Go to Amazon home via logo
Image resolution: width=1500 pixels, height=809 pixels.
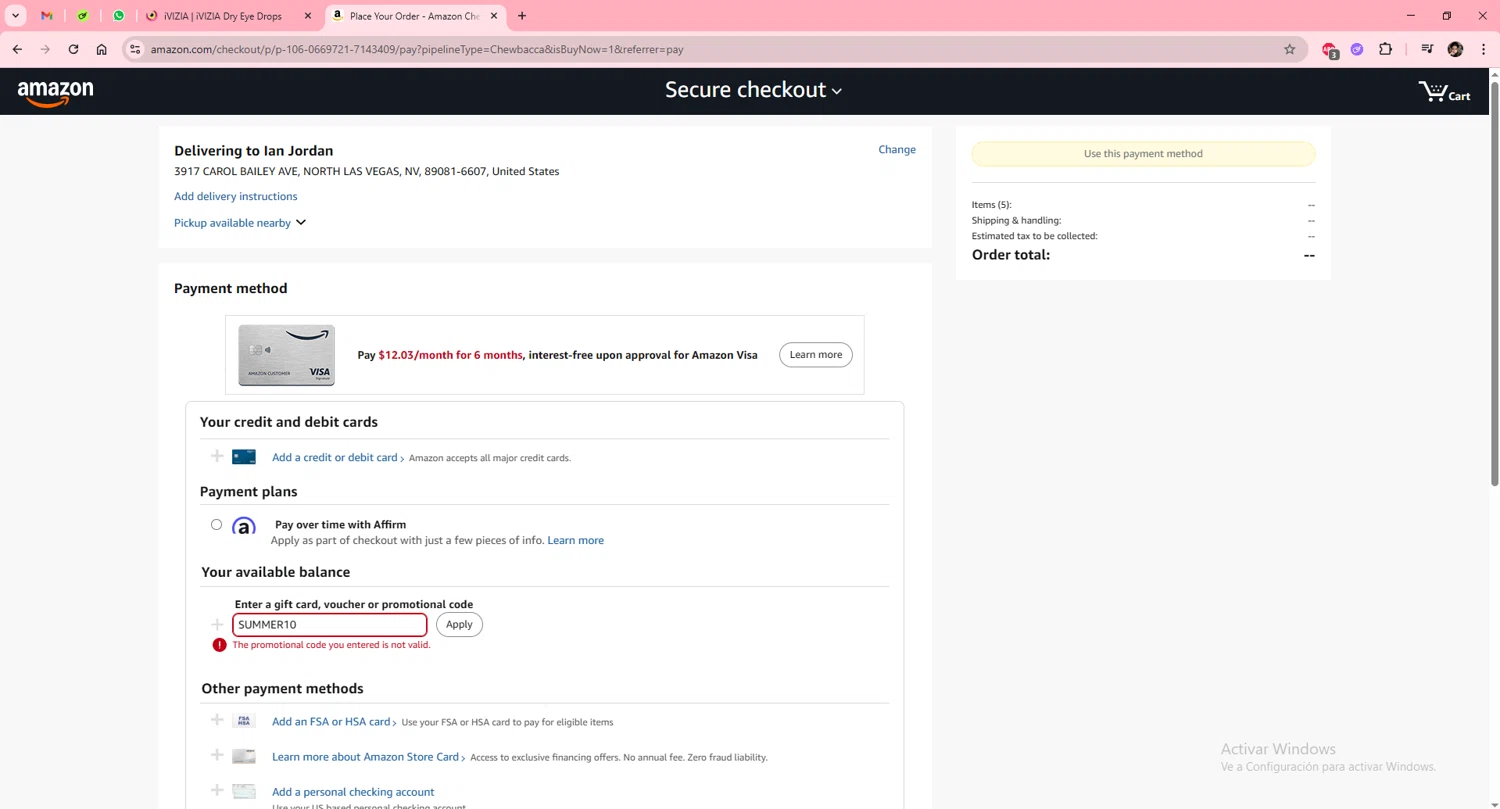click(56, 93)
